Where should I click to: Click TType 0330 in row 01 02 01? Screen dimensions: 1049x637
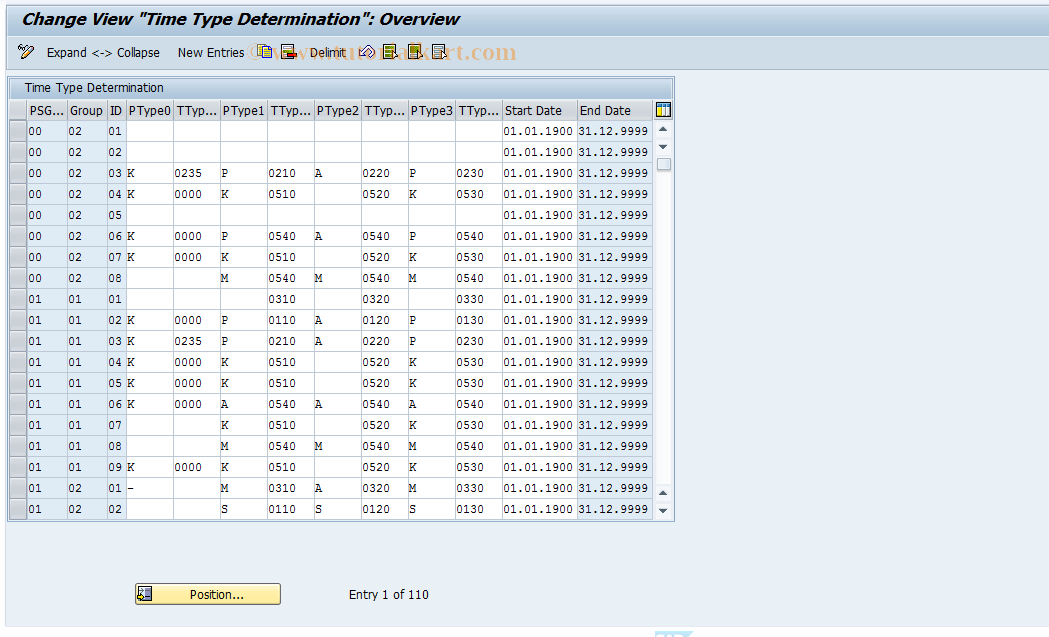click(x=478, y=488)
